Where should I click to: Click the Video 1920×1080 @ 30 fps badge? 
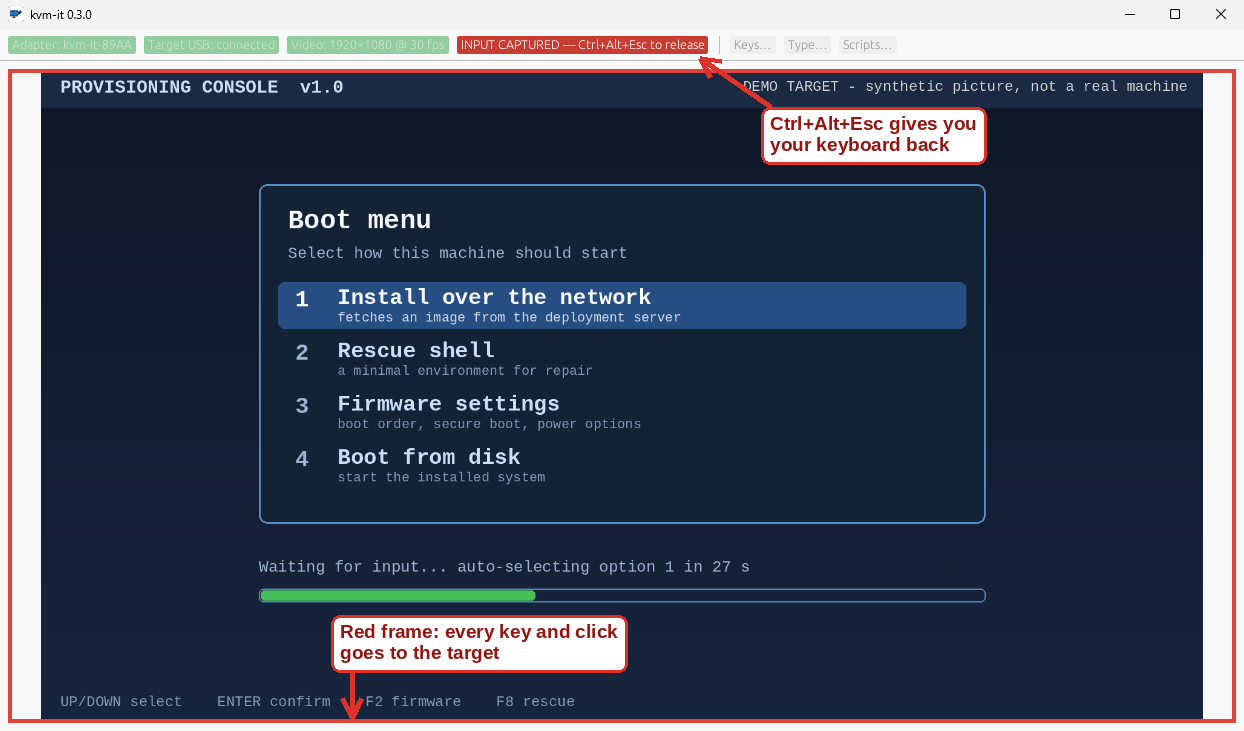point(368,45)
